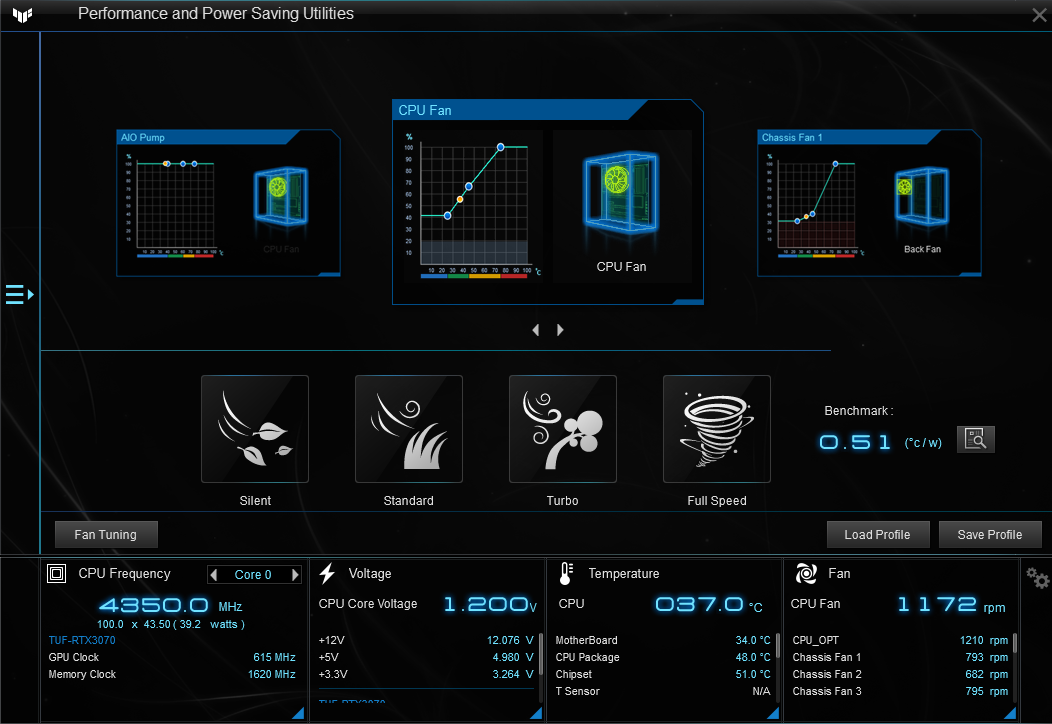Select the Chassis Fan 1 card
1052x724 pixels.
click(x=869, y=203)
